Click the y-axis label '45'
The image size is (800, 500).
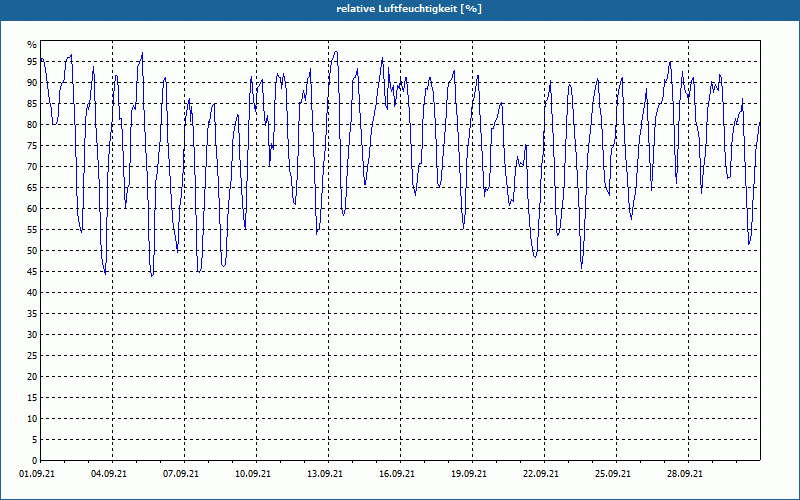tap(32, 271)
